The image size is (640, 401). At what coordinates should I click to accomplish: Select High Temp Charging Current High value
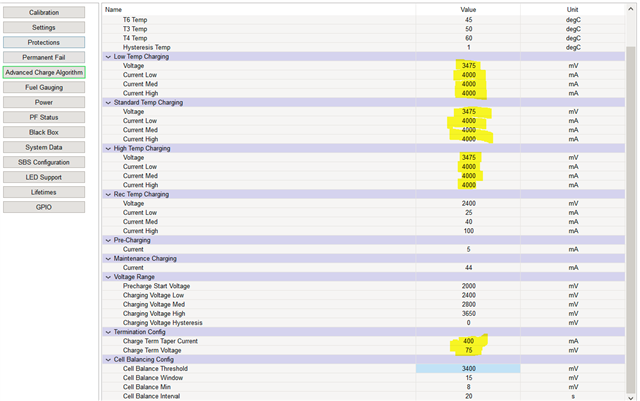pyautogui.click(x=468, y=185)
